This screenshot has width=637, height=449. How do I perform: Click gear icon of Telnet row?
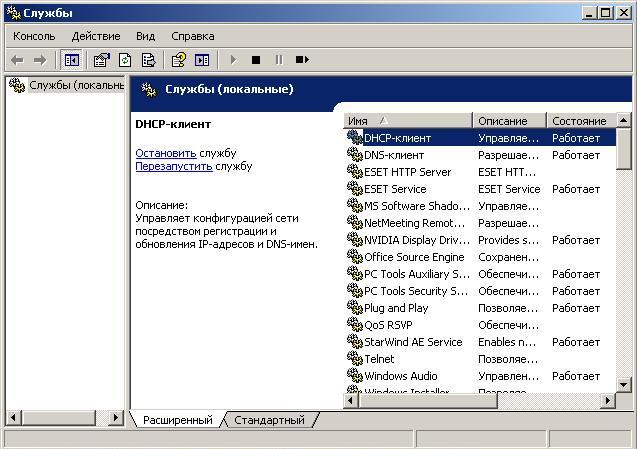pyautogui.click(x=355, y=358)
